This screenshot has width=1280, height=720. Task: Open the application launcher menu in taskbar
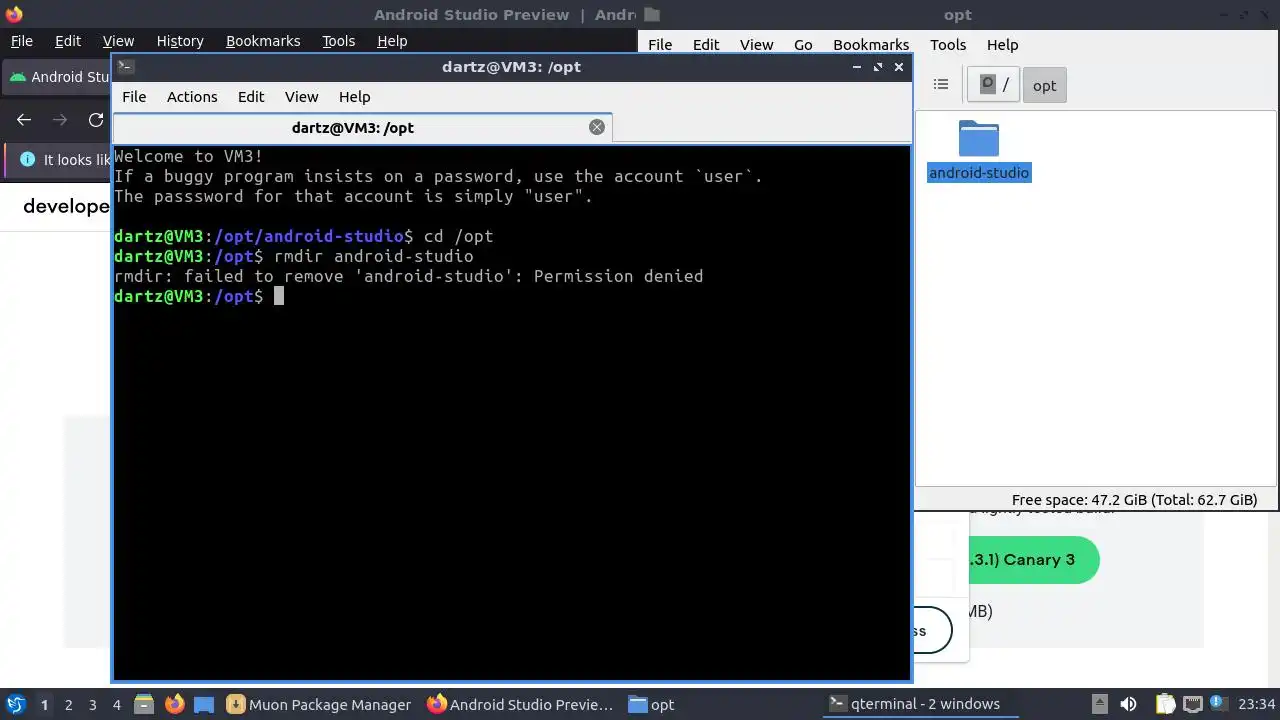pyautogui.click(x=15, y=704)
